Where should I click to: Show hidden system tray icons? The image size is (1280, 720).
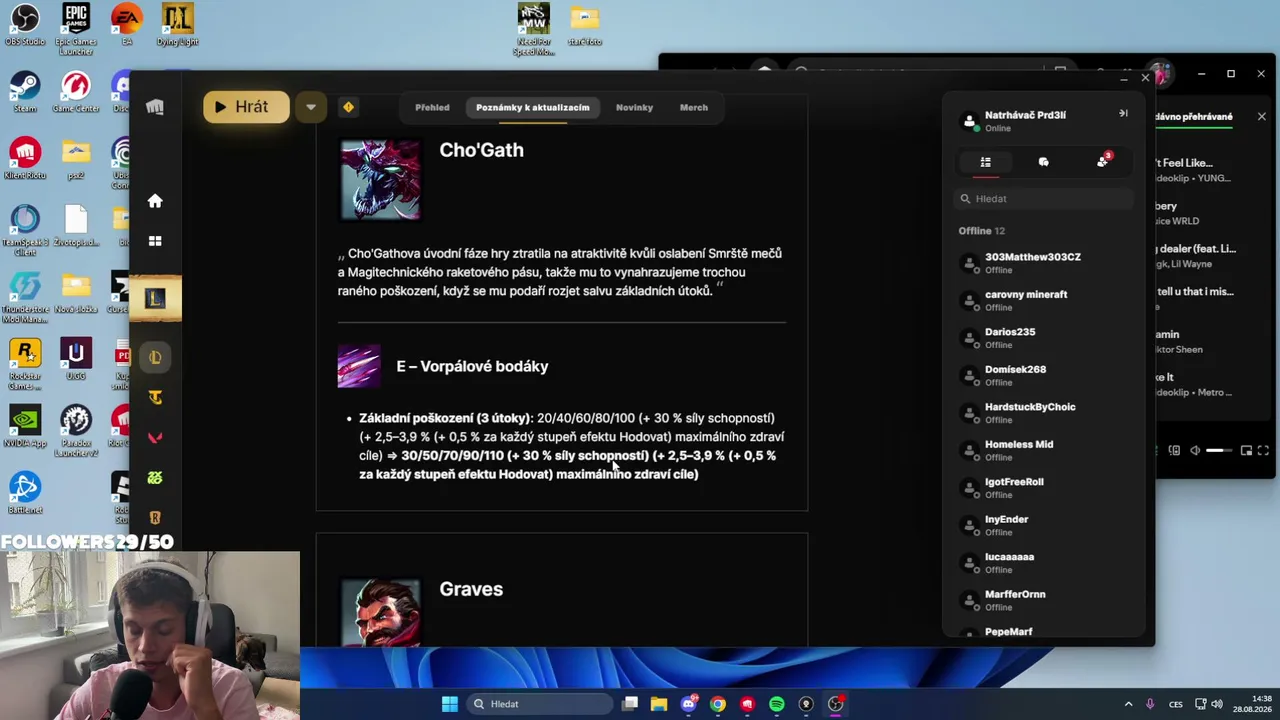(1128, 704)
